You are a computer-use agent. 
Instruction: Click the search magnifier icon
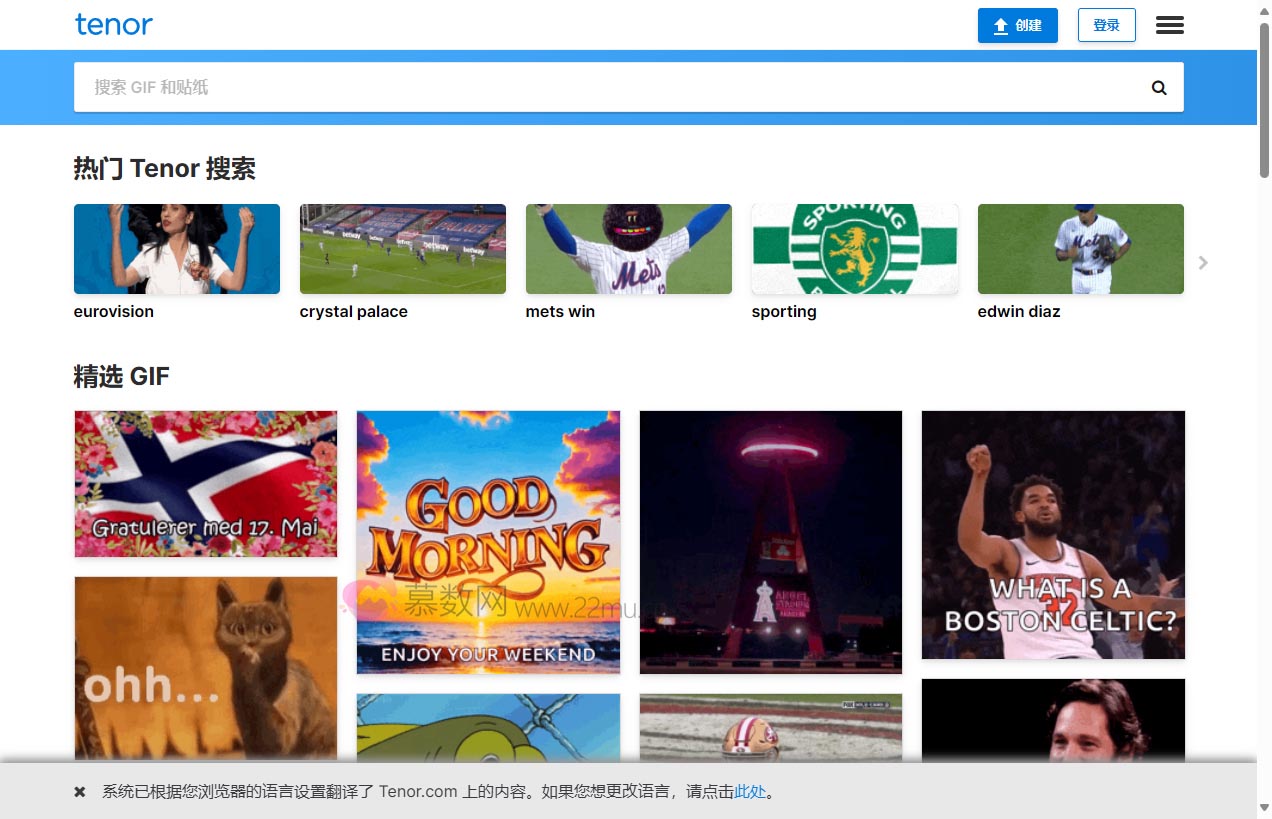(x=1159, y=88)
